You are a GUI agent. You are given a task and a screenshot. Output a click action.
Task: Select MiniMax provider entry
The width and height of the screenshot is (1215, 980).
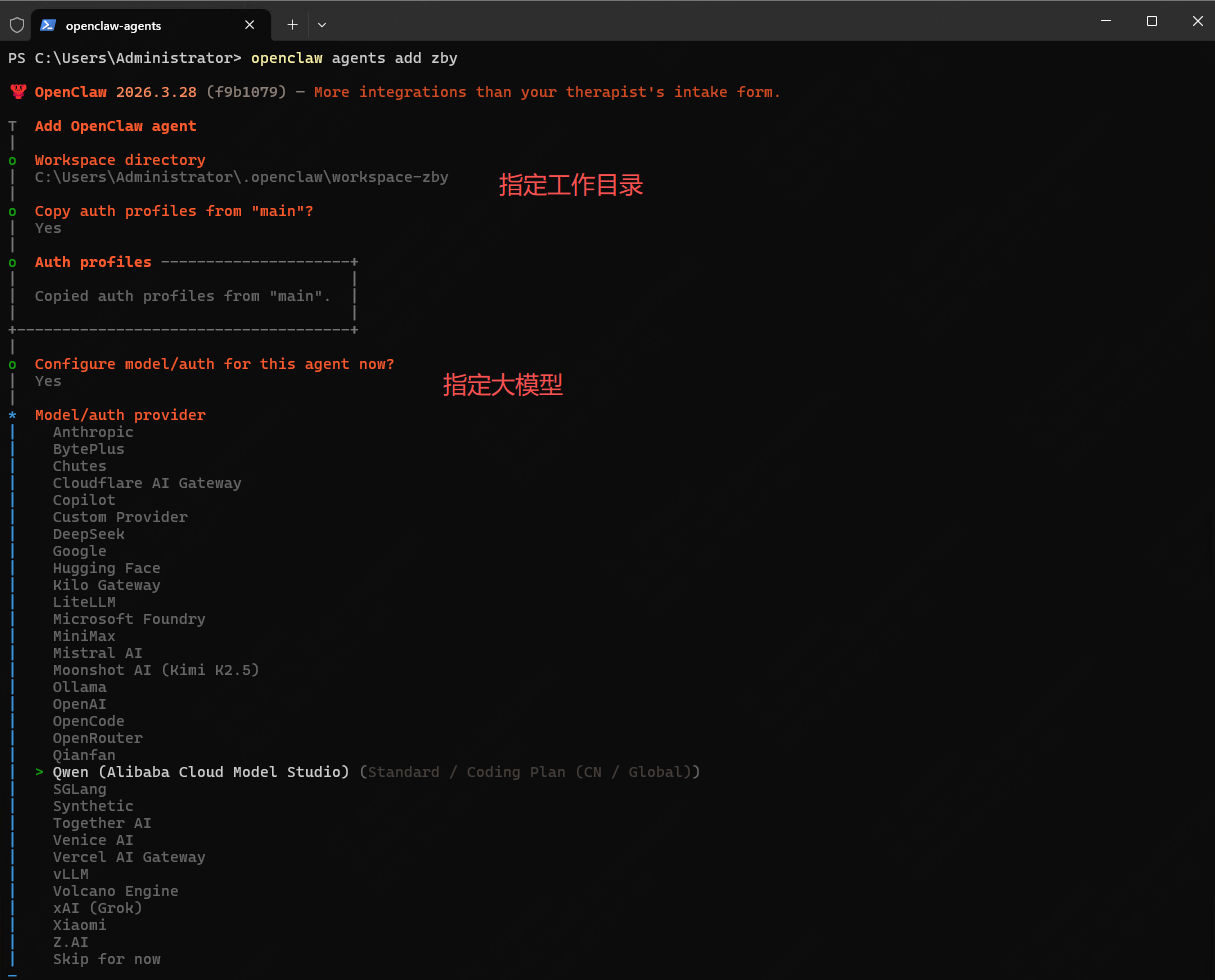click(x=84, y=636)
